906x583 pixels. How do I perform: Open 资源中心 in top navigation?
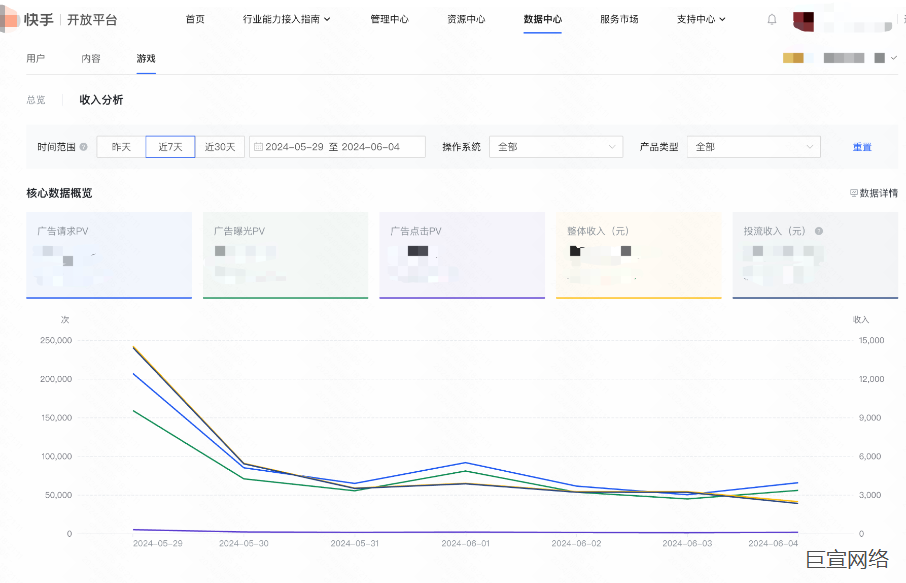coord(466,19)
